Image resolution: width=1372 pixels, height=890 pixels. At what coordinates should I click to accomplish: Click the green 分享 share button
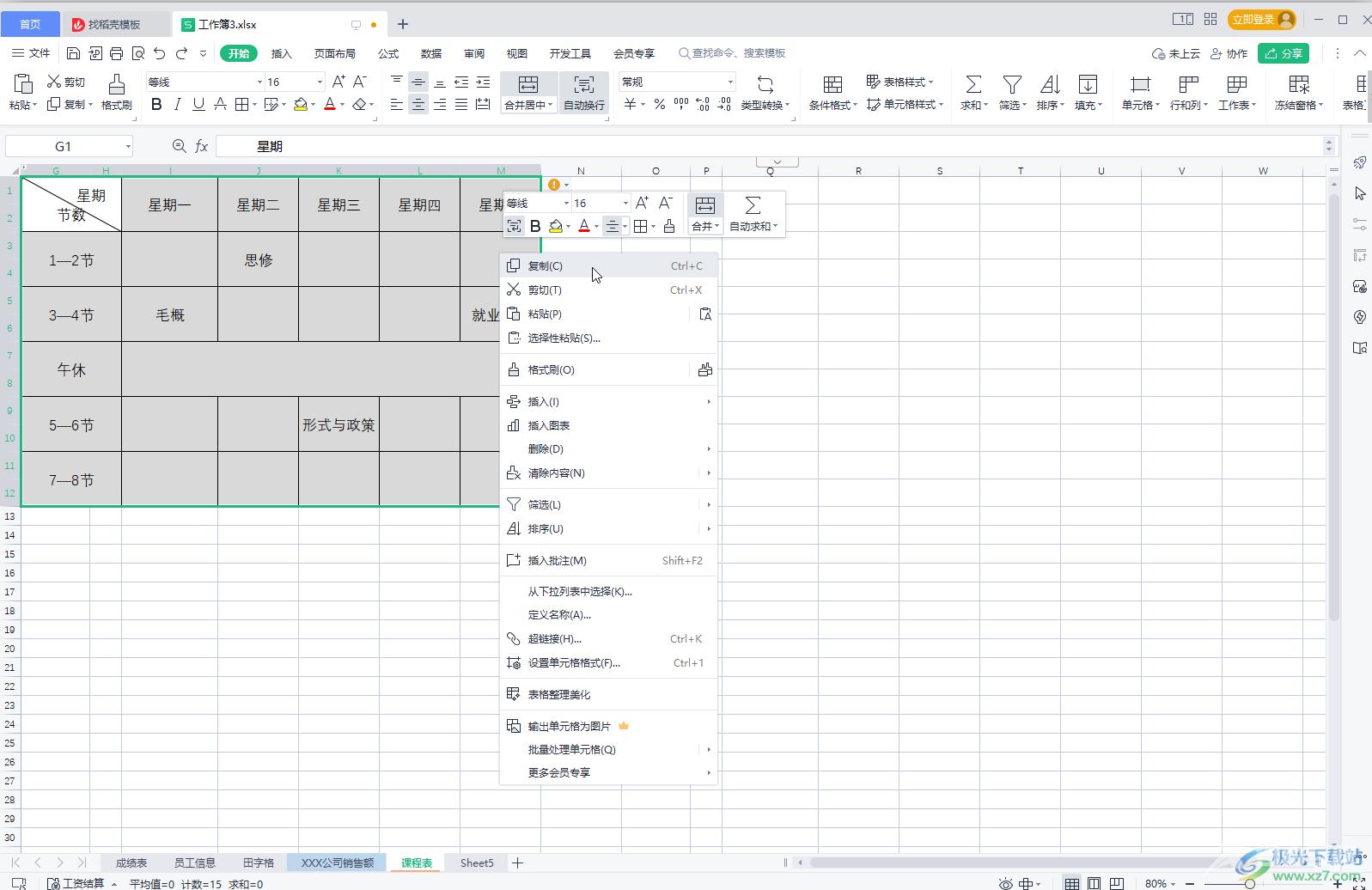[x=1284, y=53]
